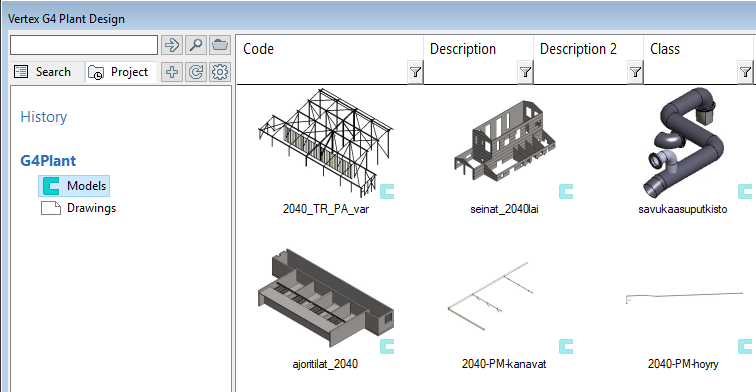Click the plus add icon
Screen dimensions: 756x392
(x=172, y=72)
